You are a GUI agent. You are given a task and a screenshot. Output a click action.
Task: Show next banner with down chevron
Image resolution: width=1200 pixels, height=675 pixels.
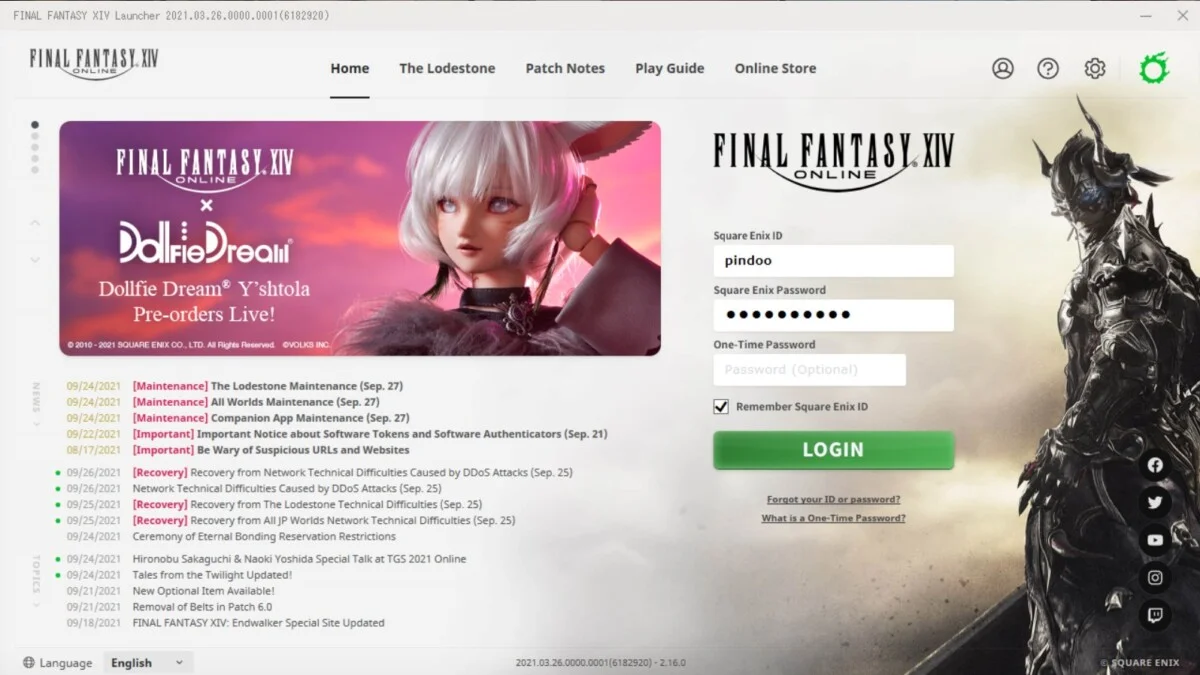coord(35,260)
